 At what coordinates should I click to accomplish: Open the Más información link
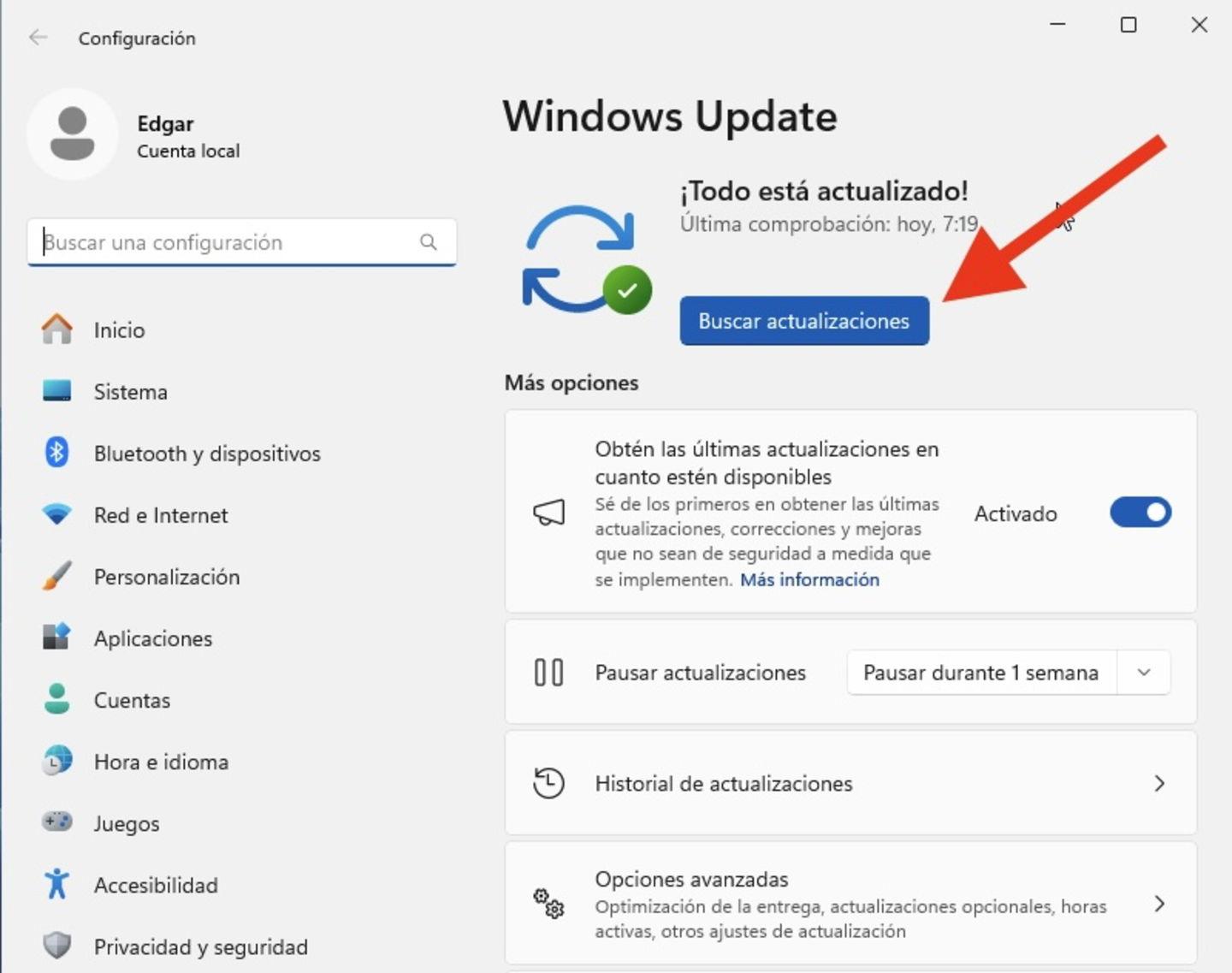tap(809, 579)
